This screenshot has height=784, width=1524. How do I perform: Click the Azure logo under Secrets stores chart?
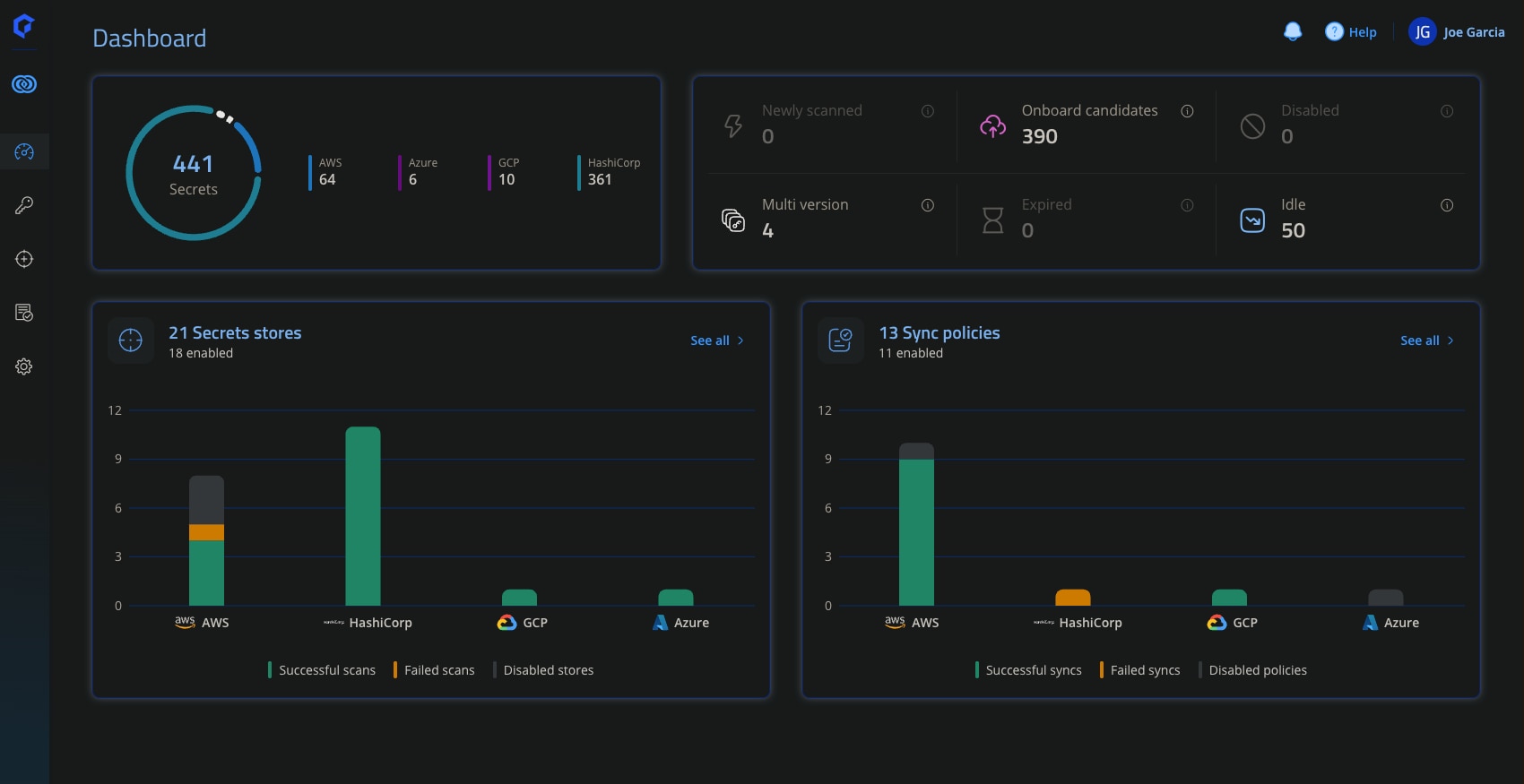(x=660, y=623)
